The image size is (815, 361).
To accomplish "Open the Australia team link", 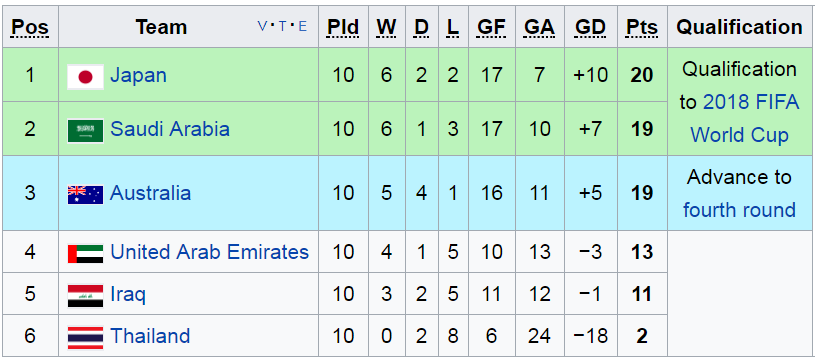I will tap(150, 194).
